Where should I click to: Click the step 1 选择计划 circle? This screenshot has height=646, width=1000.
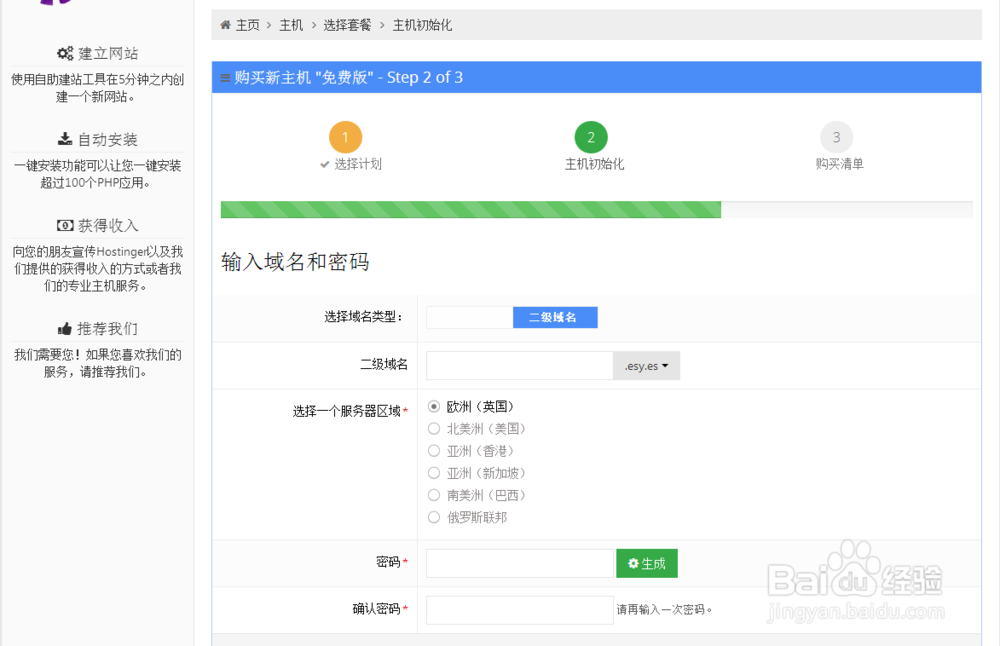346,136
